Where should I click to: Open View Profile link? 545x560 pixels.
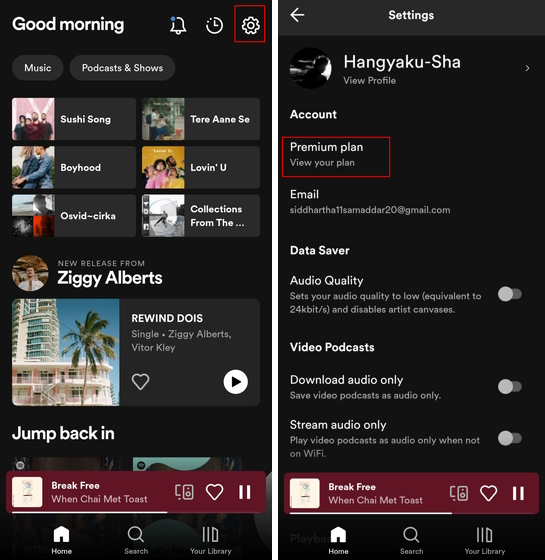click(x=369, y=81)
